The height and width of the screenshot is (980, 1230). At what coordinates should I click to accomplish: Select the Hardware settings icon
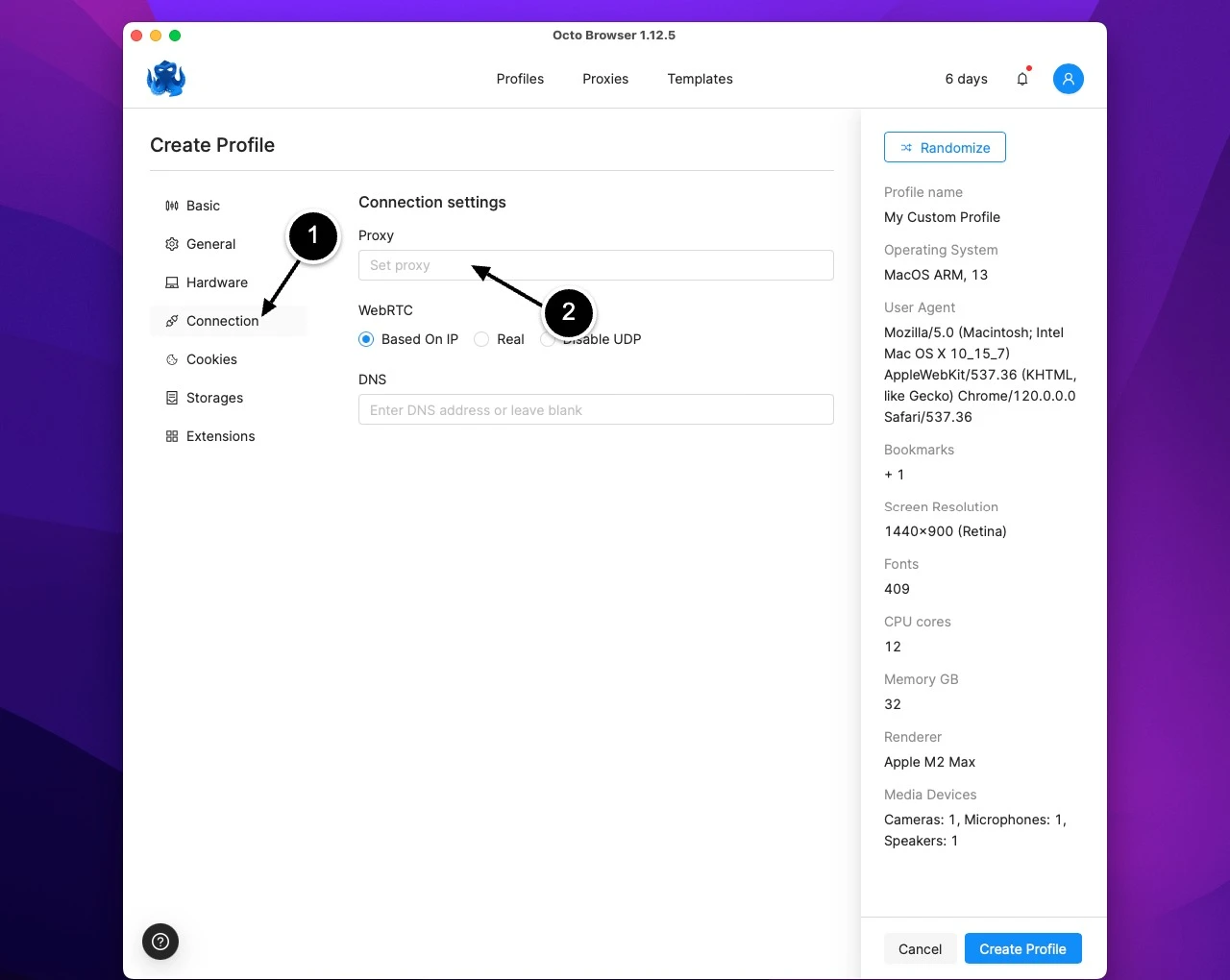click(x=171, y=282)
